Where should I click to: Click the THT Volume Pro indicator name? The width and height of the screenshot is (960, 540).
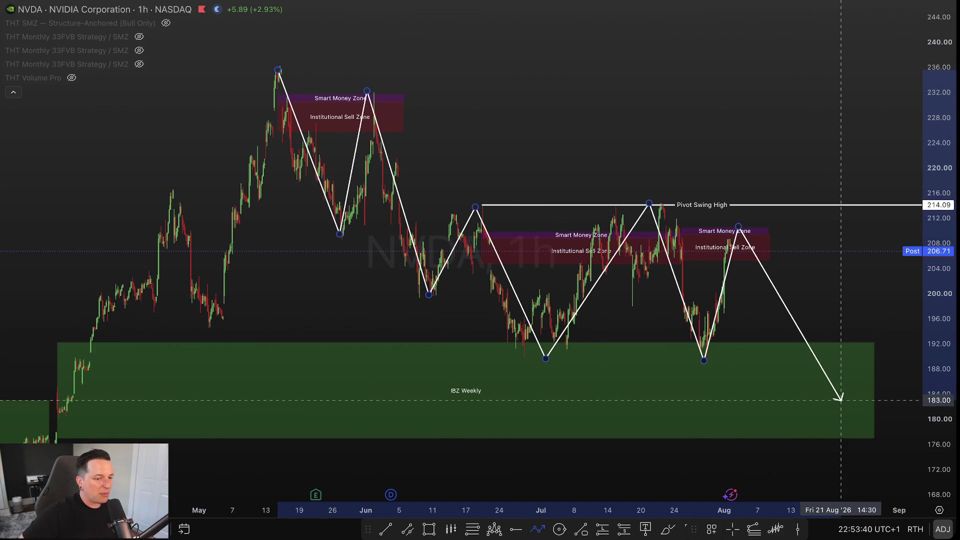pyautogui.click(x=33, y=78)
